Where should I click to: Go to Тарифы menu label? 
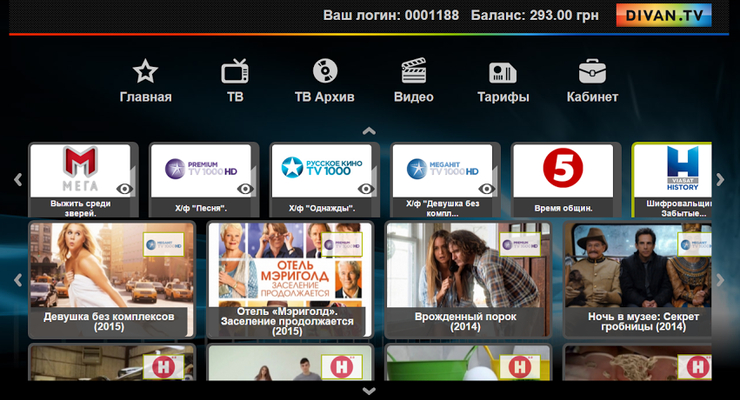[503, 97]
